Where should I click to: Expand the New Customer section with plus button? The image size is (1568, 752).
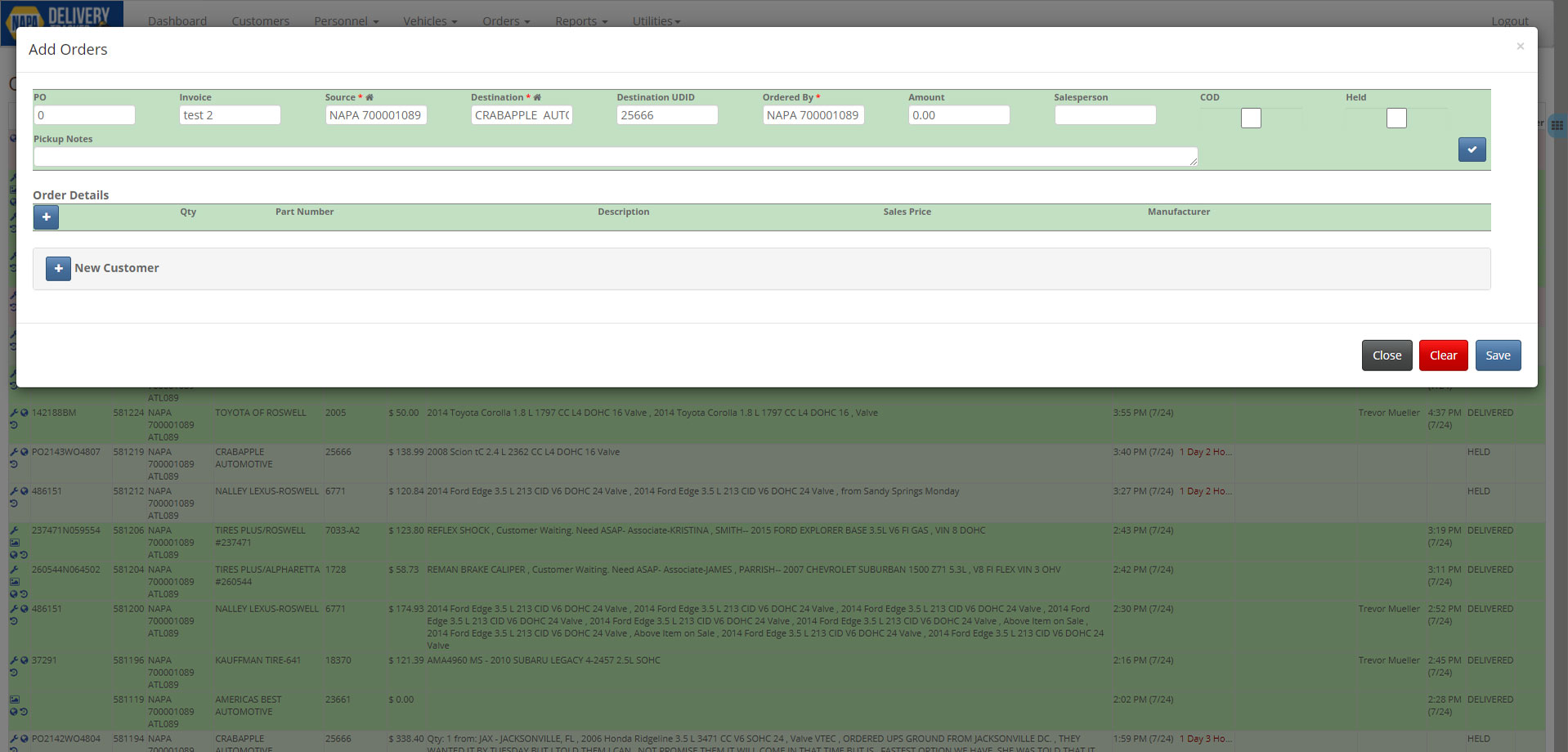click(57, 268)
